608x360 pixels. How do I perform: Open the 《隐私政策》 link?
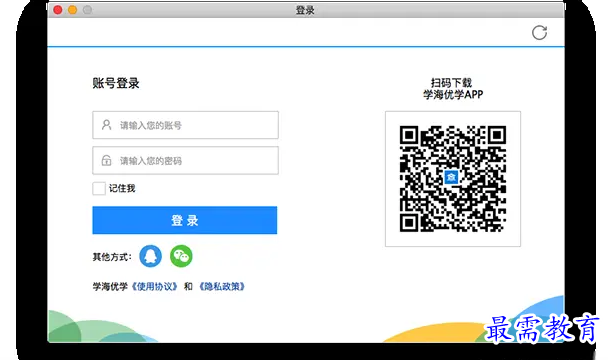coord(221,287)
